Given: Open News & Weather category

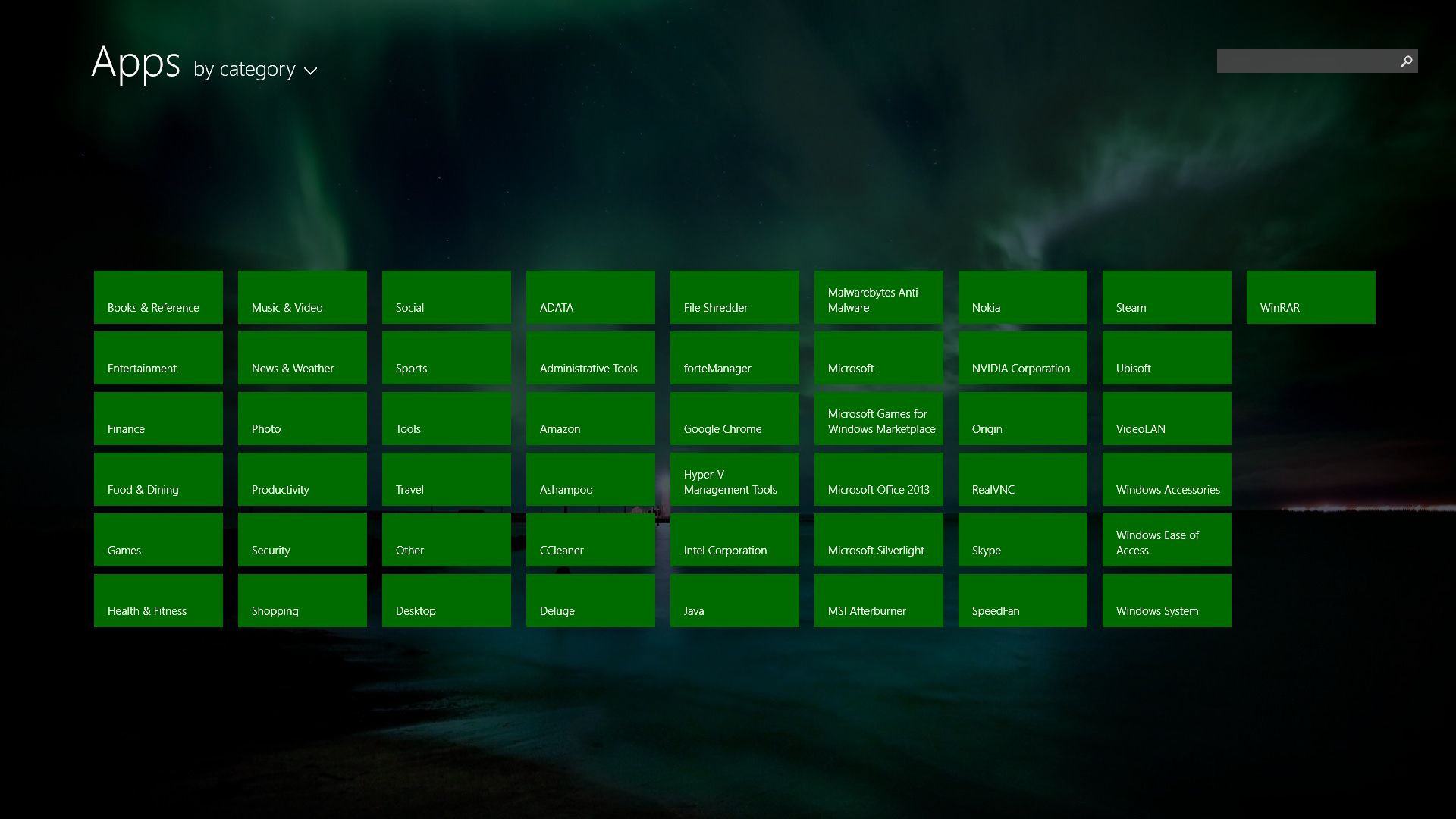Looking at the screenshot, I should (x=303, y=358).
